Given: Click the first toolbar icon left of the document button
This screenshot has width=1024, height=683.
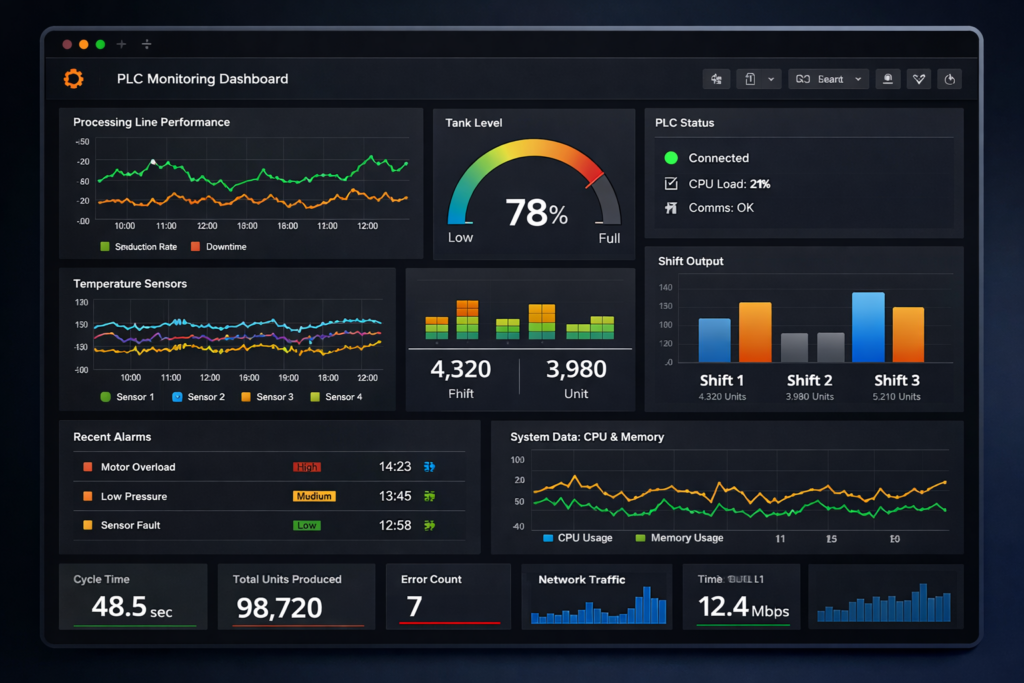Looking at the screenshot, I should pos(716,79).
